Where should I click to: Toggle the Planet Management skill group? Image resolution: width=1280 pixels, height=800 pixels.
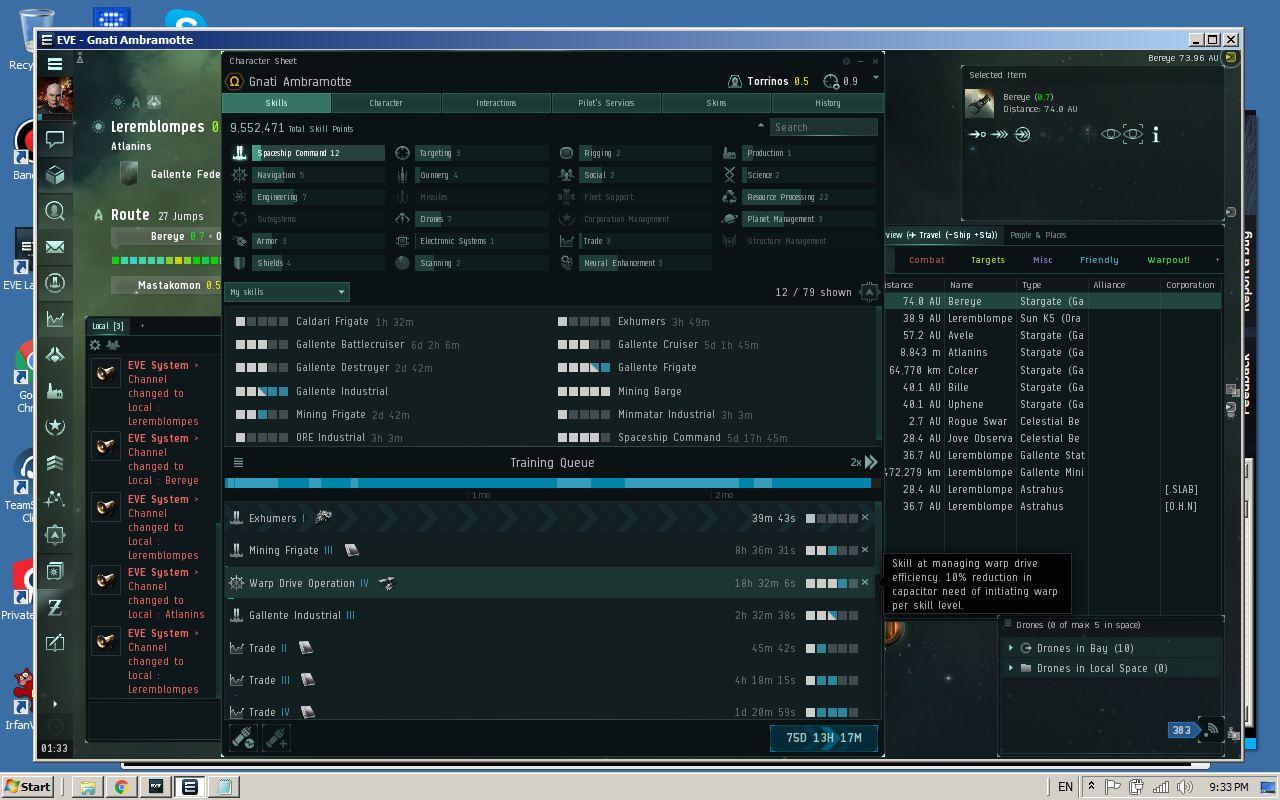coord(798,219)
